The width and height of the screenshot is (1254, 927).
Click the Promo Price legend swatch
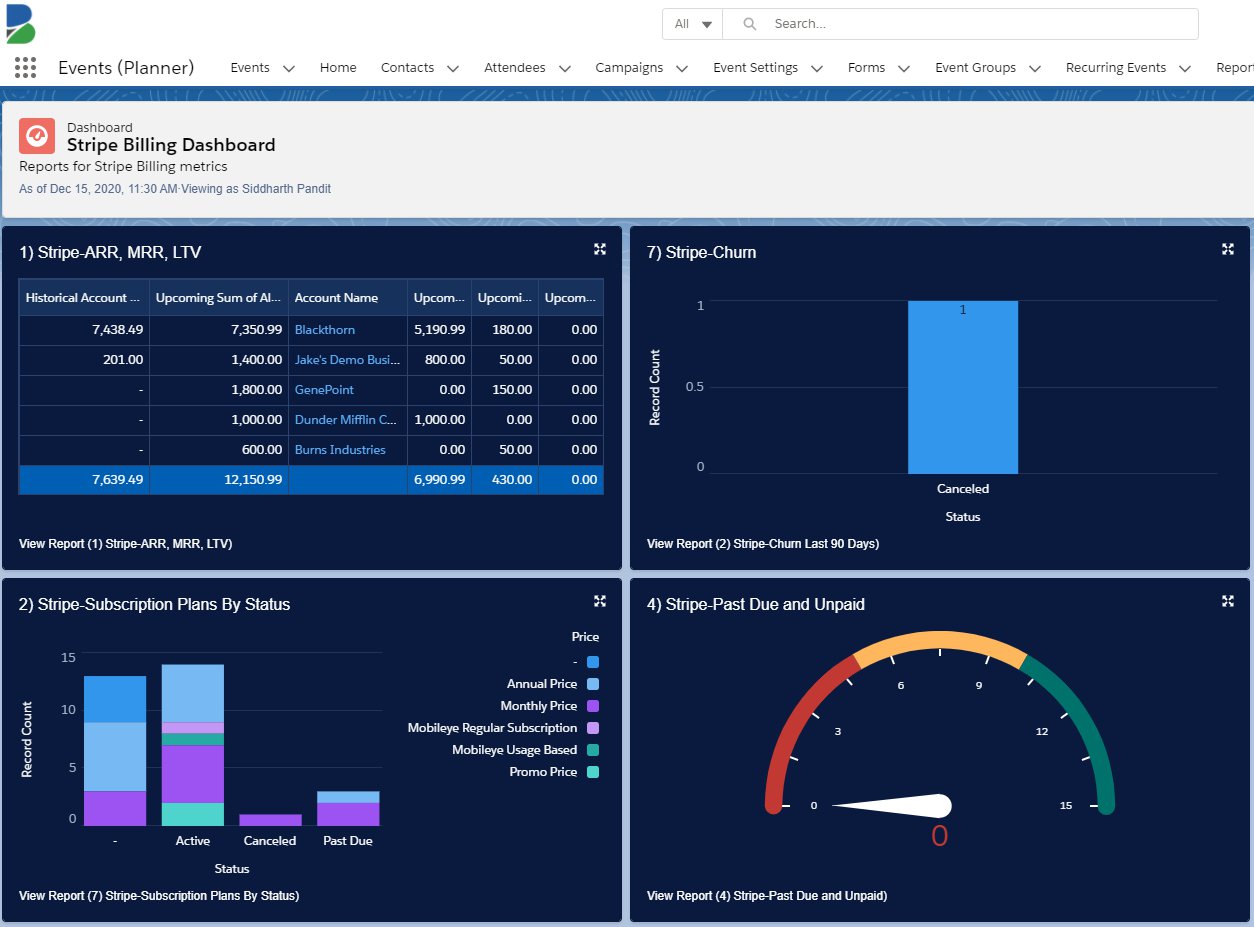(x=593, y=772)
